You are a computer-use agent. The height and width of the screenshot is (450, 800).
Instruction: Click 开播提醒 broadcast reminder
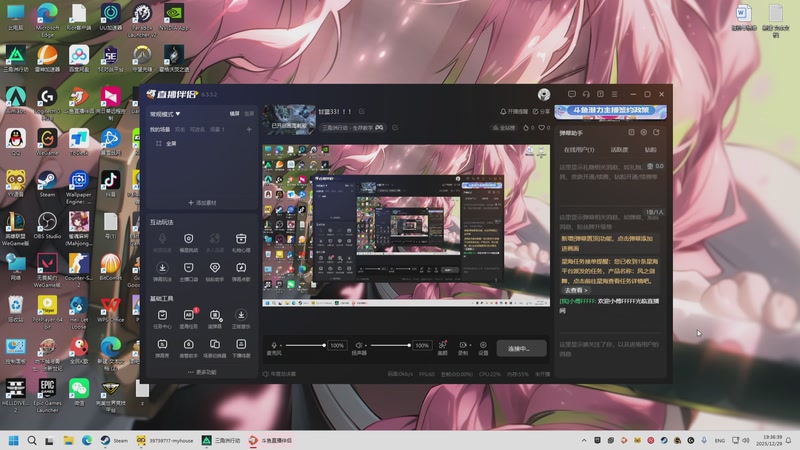tap(514, 111)
